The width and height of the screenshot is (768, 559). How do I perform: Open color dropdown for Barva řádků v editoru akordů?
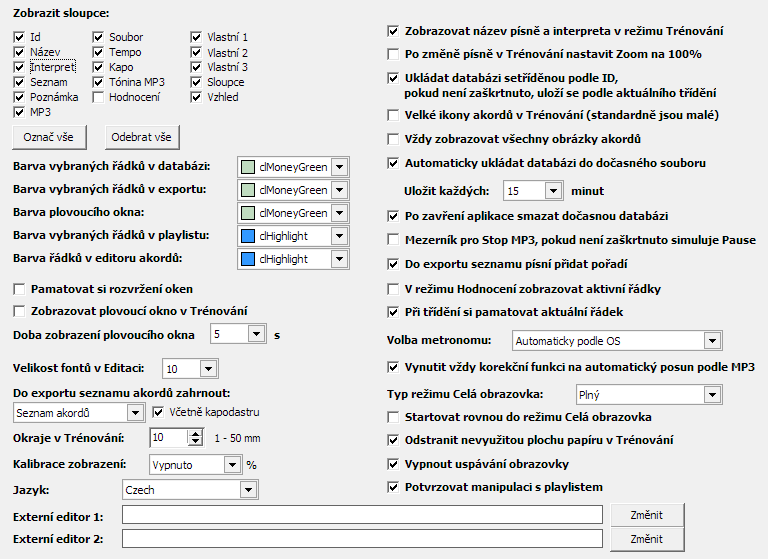coord(339,259)
